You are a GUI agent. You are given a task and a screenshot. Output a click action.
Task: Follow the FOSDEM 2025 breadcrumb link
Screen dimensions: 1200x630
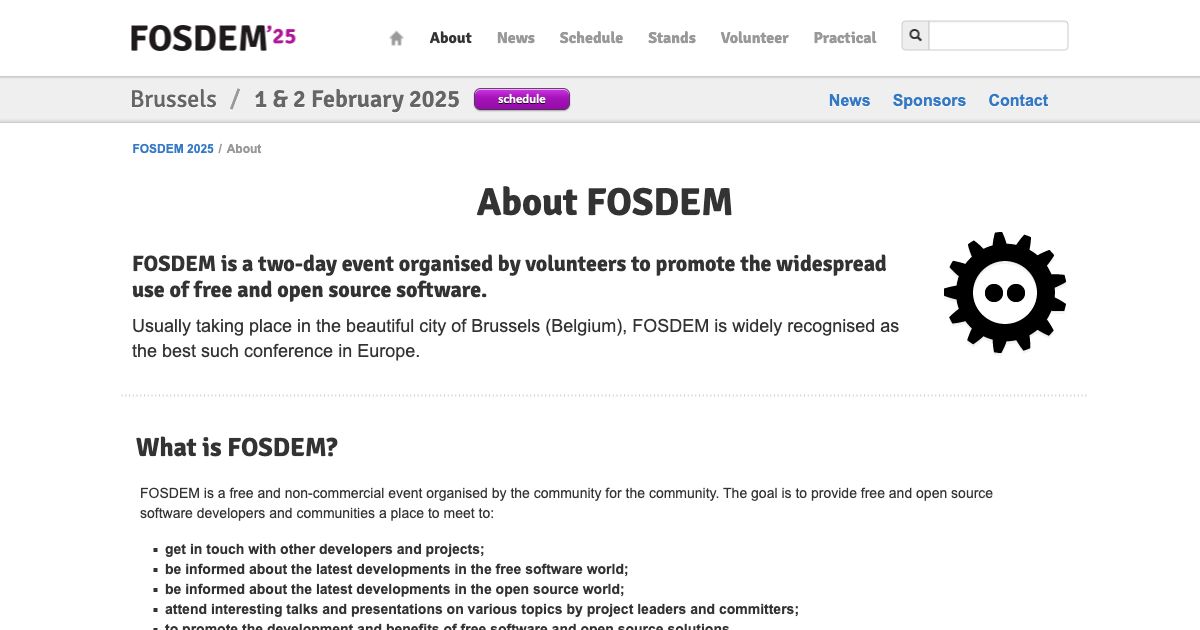[x=172, y=148]
